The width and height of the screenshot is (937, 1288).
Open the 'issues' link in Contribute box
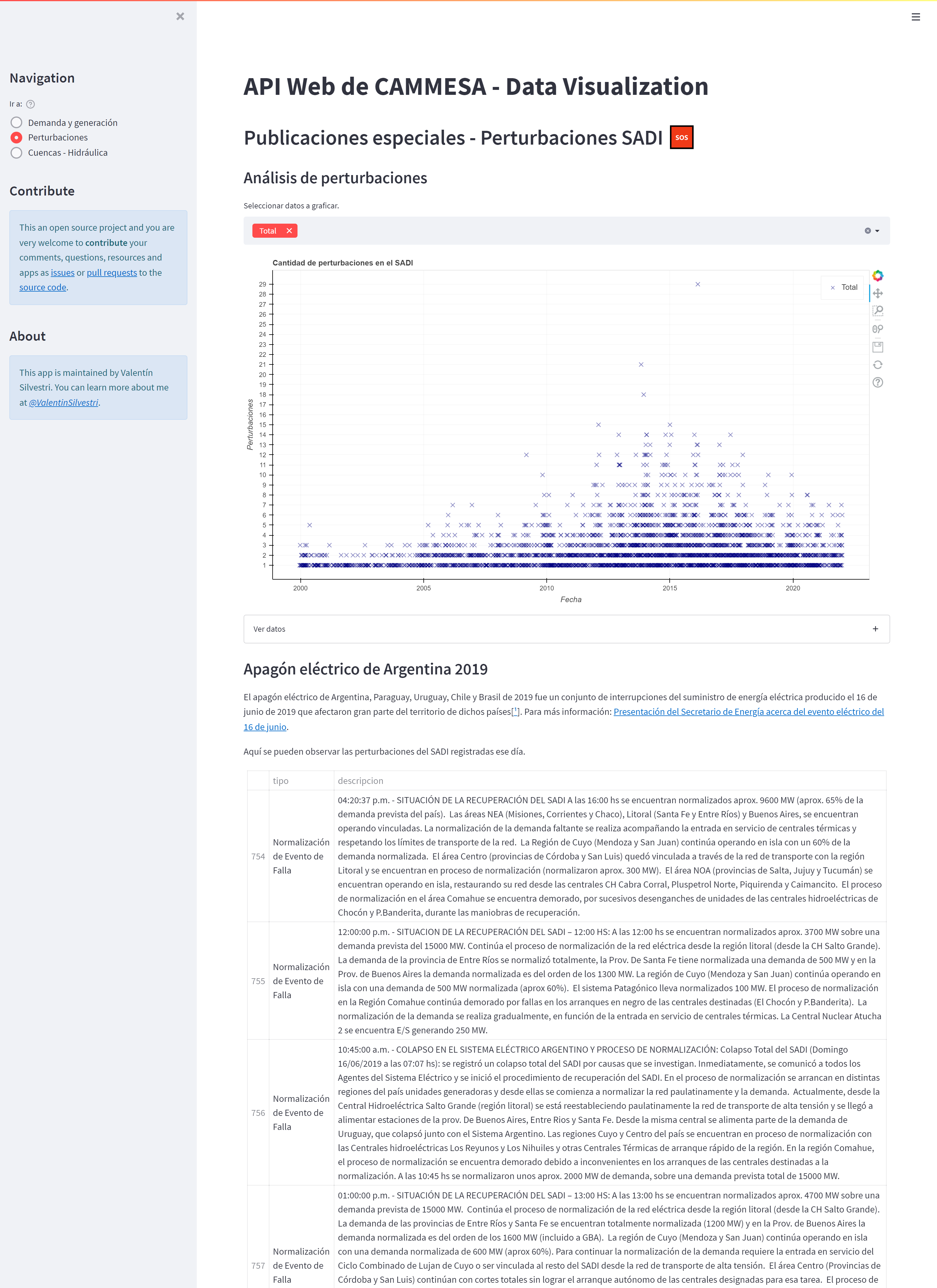(x=62, y=273)
